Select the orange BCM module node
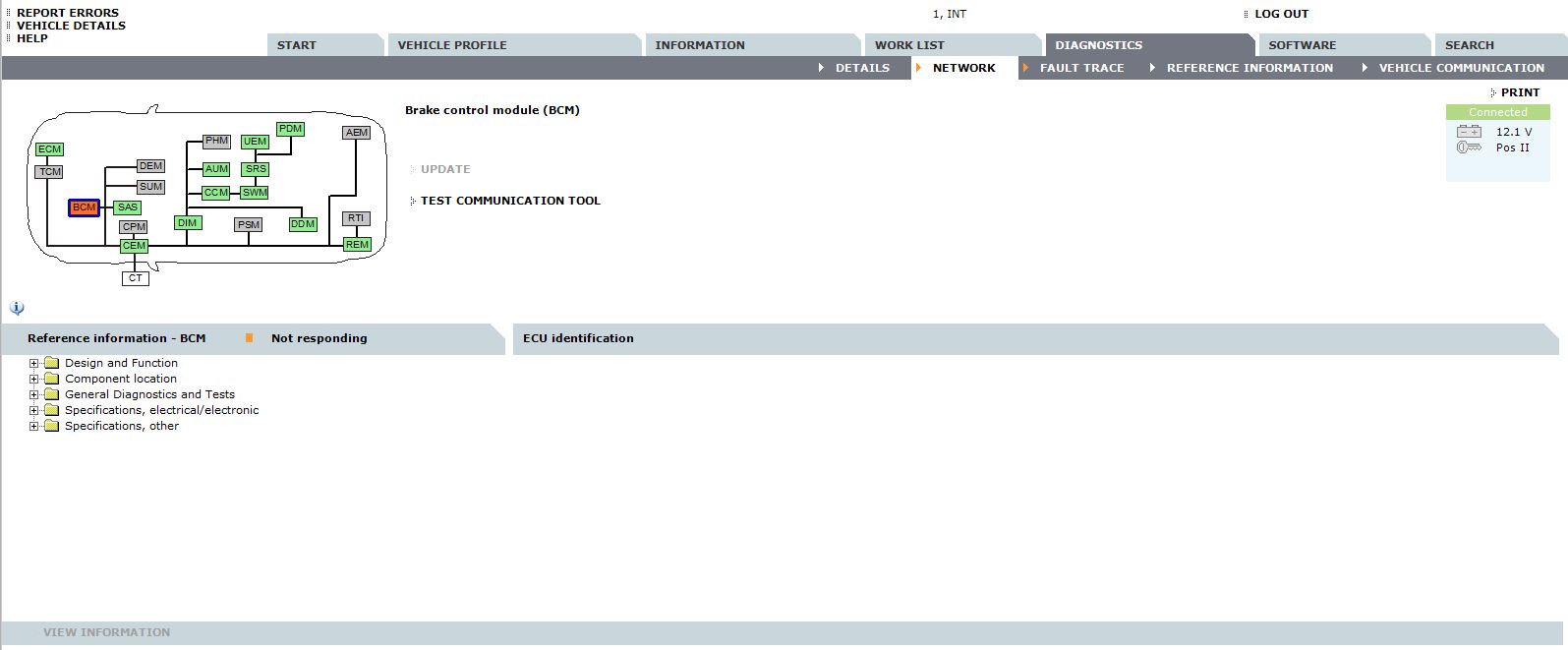 pyautogui.click(x=85, y=207)
